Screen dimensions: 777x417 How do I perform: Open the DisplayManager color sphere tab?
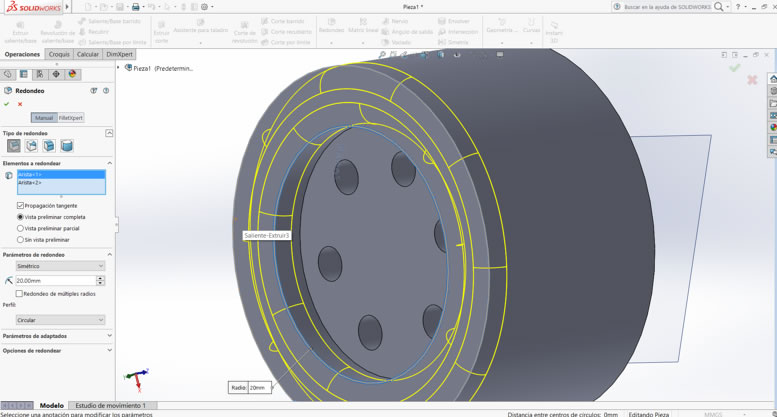[x=72, y=74]
